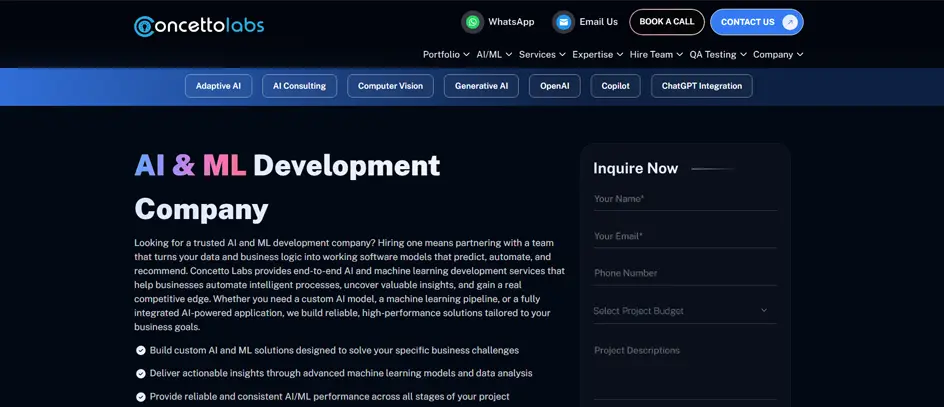Click the Book a Call button
Image resolution: width=944 pixels, height=407 pixels.
point(667,22)
